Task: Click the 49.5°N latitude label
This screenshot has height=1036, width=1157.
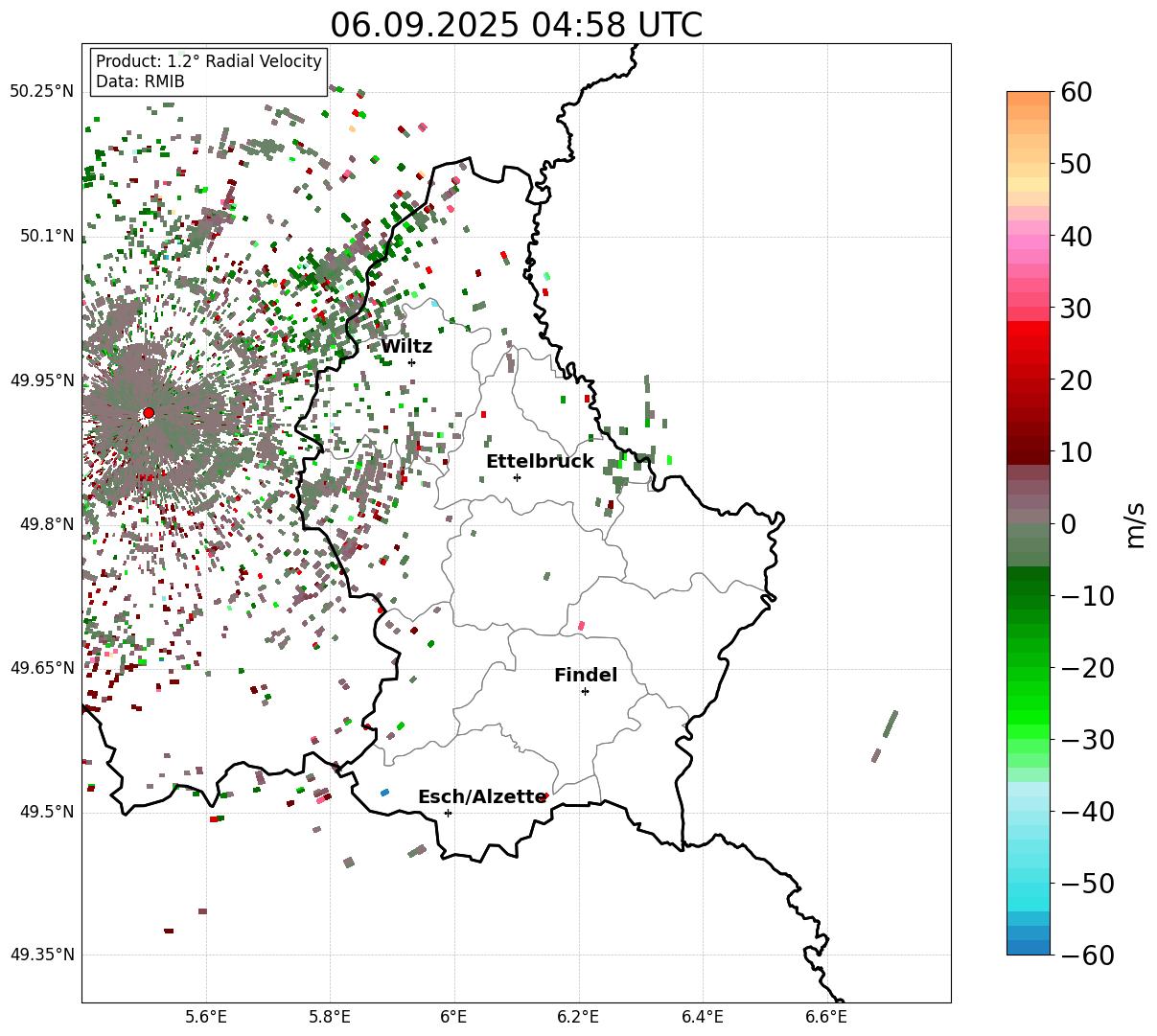Action: click(x=46, y=812)
